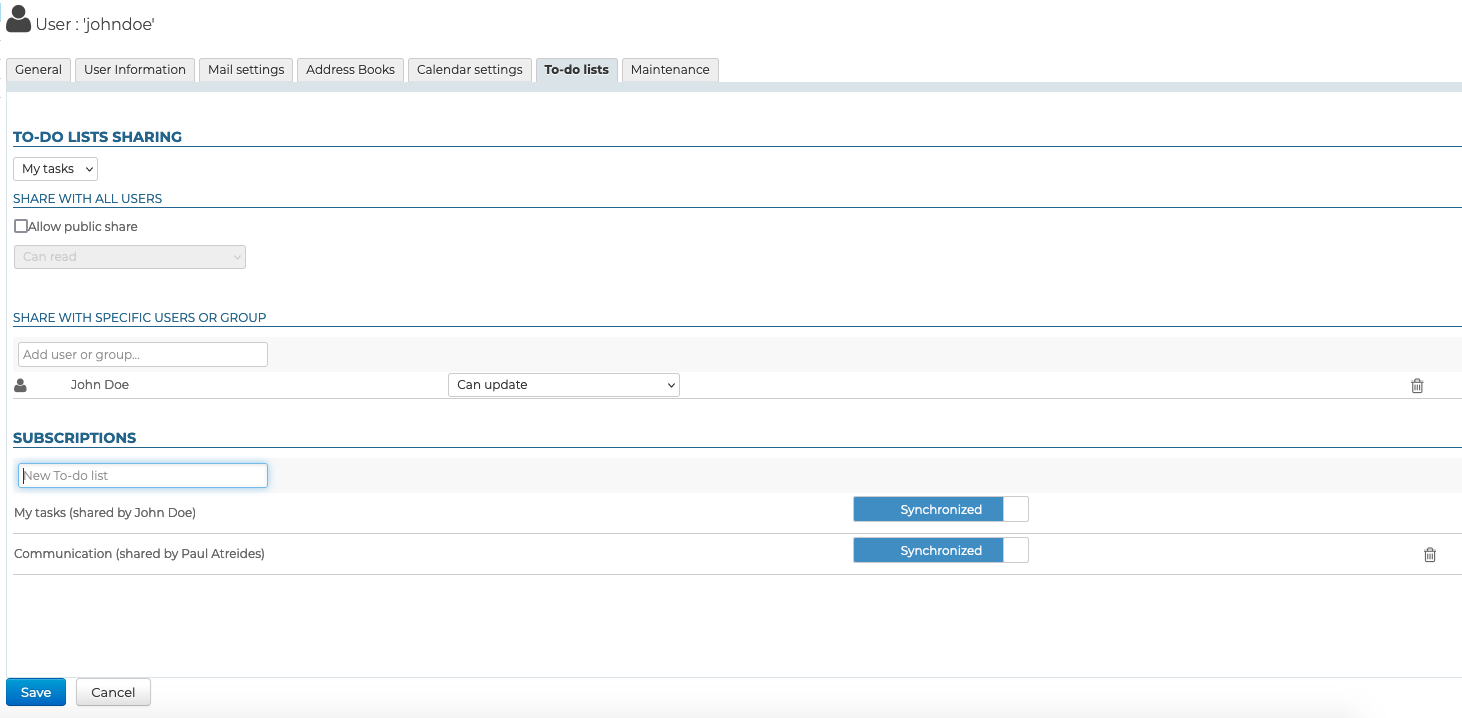Switch to the Maintenance tab

point(669,70)
